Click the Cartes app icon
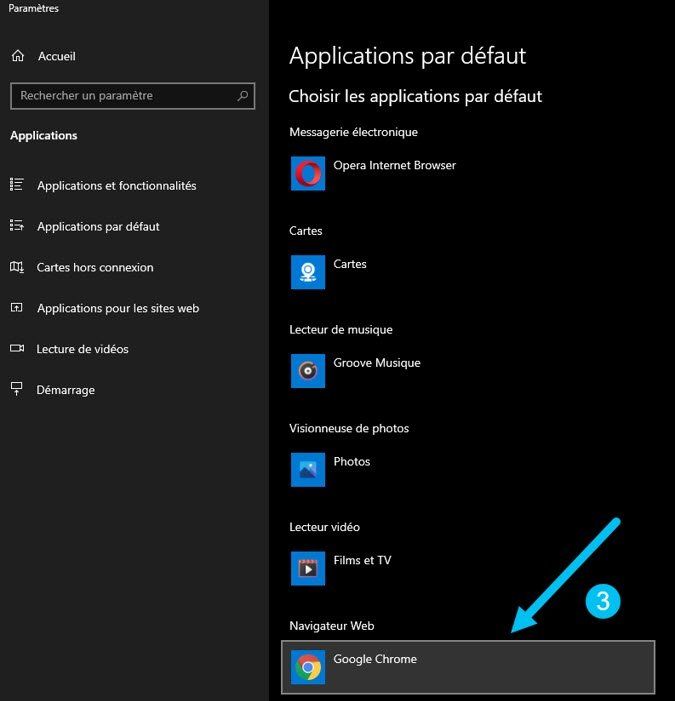Viewport: 675px width, 701px height. tap(308, 272)
